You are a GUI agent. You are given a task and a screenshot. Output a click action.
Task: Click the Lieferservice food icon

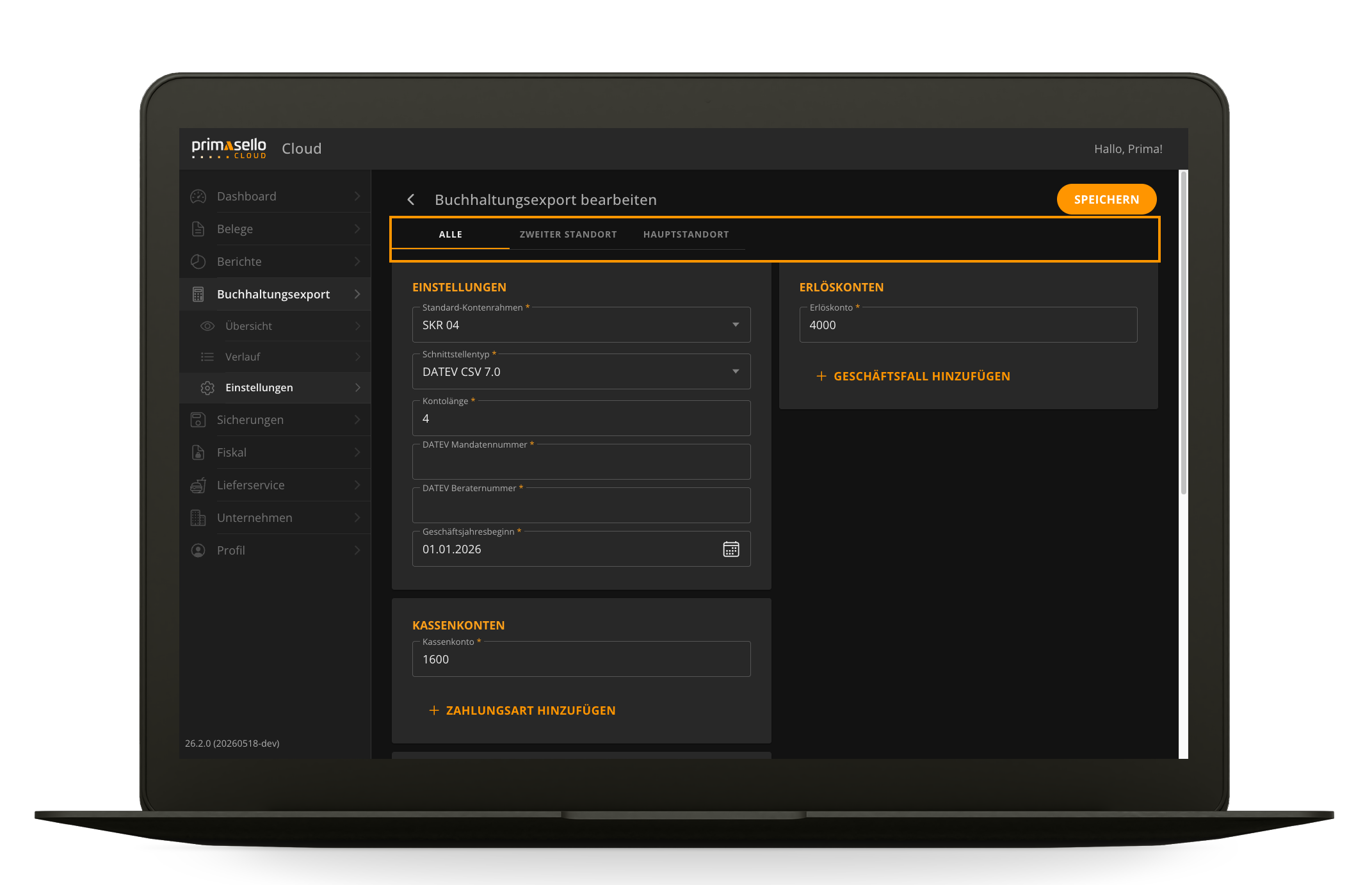pyautogui.click(x=198, y=485)
